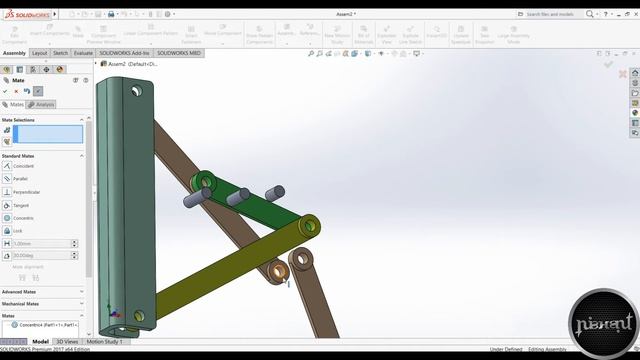Expand the Mechanical Mates section
Image resolution: width=640 pixels, height=360 pixels.
tap(82, 304)
